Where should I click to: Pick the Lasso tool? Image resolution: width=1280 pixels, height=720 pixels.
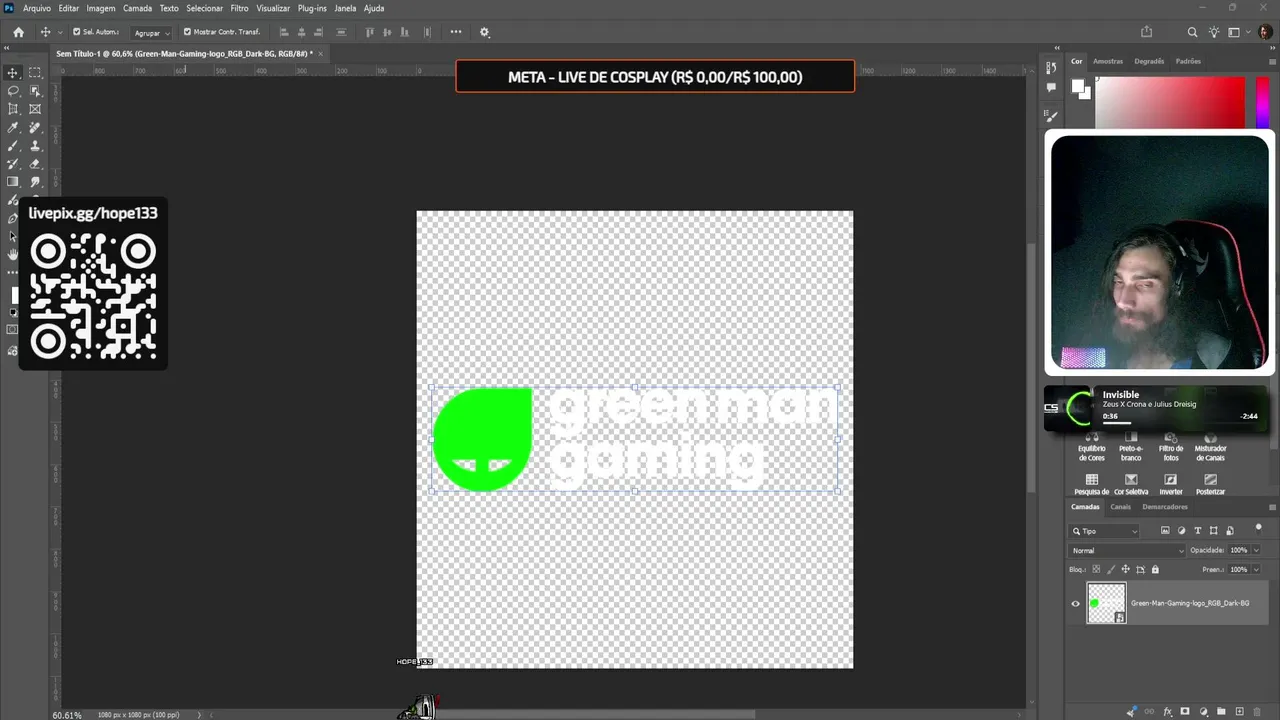pyautogui.click(x=13, y=91)
